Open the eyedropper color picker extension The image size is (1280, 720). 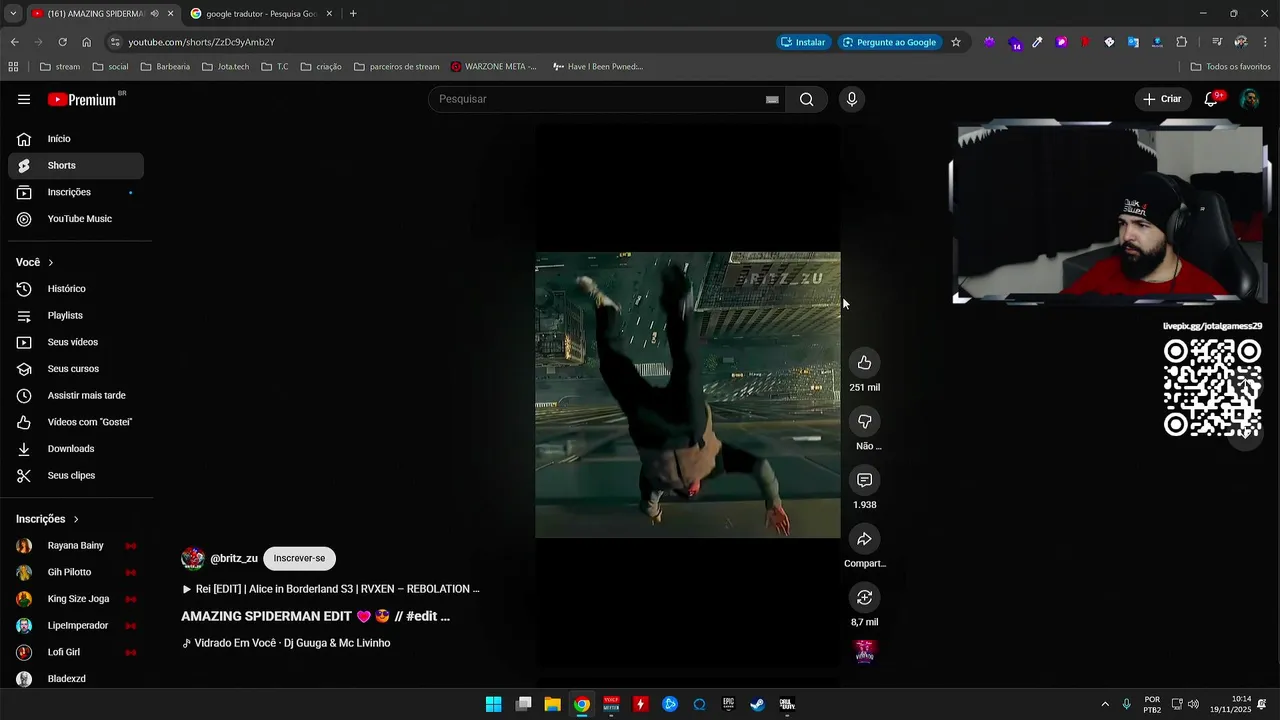(x=1037, y=42)
